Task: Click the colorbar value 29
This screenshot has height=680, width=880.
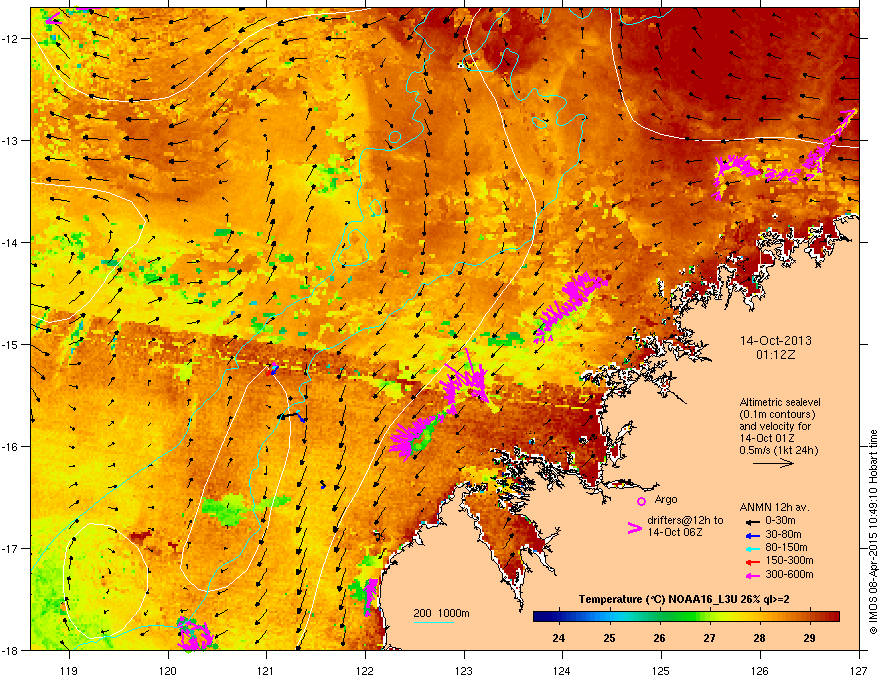Action: click(809, 638)
